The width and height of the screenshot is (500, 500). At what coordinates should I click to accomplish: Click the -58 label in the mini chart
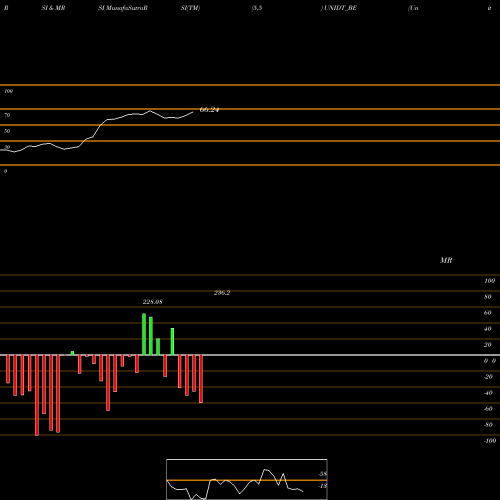coord(323,474)
